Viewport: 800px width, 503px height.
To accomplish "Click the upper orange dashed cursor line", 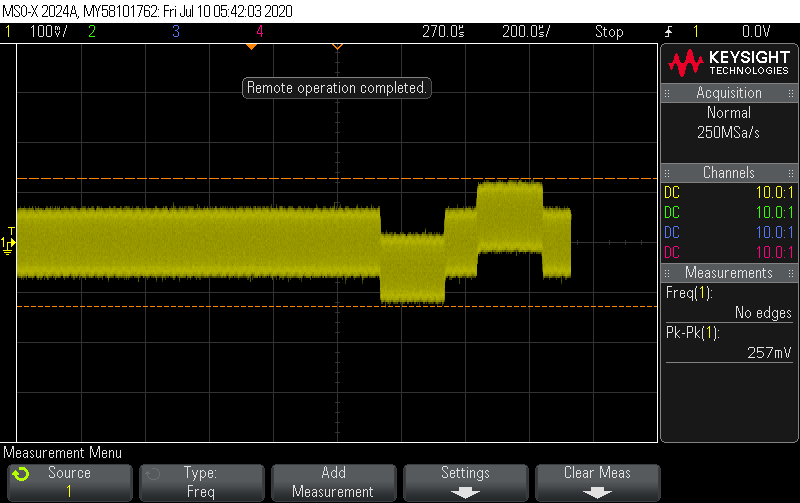I will (x=337, y=179).
